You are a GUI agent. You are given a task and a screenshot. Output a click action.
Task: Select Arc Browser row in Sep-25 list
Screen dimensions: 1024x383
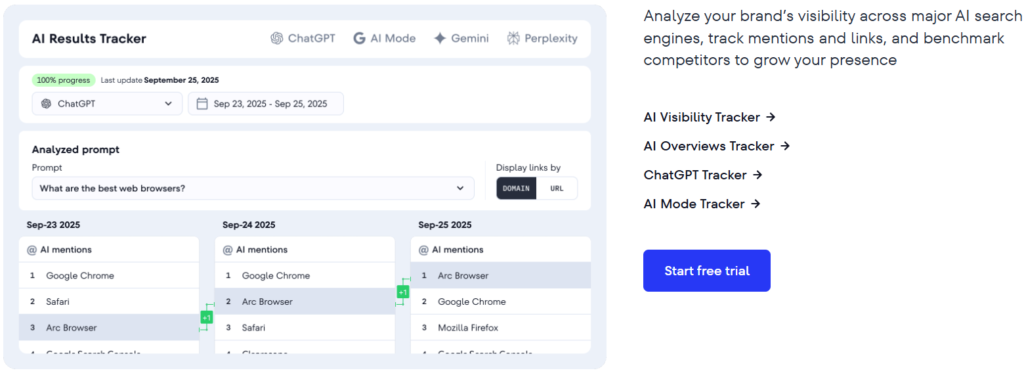(501, 275)
